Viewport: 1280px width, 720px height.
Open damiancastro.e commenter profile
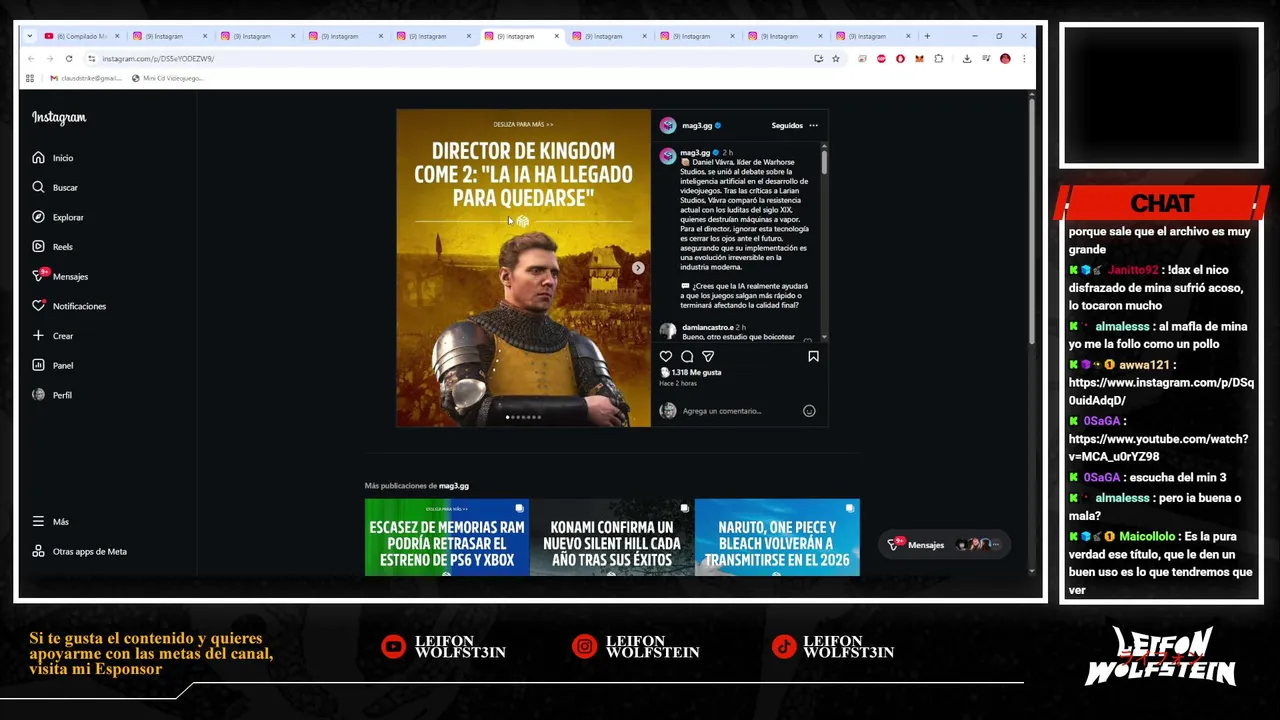click(707, 327)
